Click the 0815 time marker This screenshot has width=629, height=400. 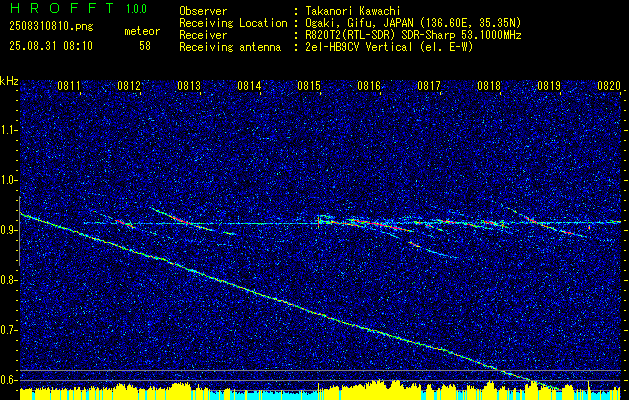point(309,86)
